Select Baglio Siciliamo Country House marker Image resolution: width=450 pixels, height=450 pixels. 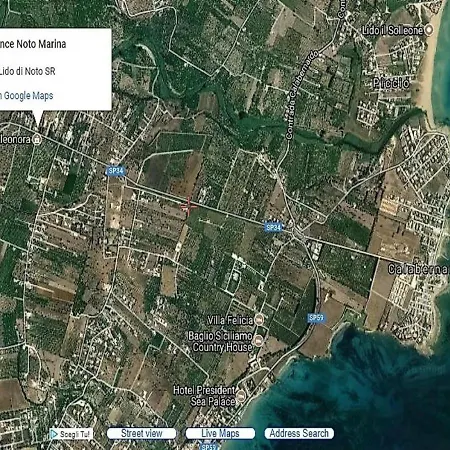[258, 341]
